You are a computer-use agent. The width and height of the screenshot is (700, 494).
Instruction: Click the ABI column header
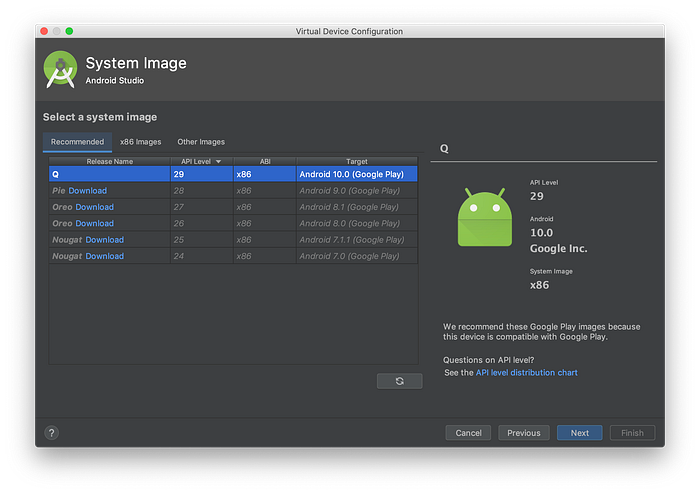265,161
